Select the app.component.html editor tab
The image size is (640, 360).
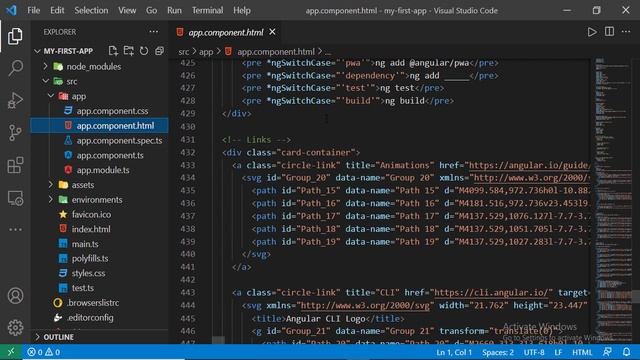pos(225,32)
